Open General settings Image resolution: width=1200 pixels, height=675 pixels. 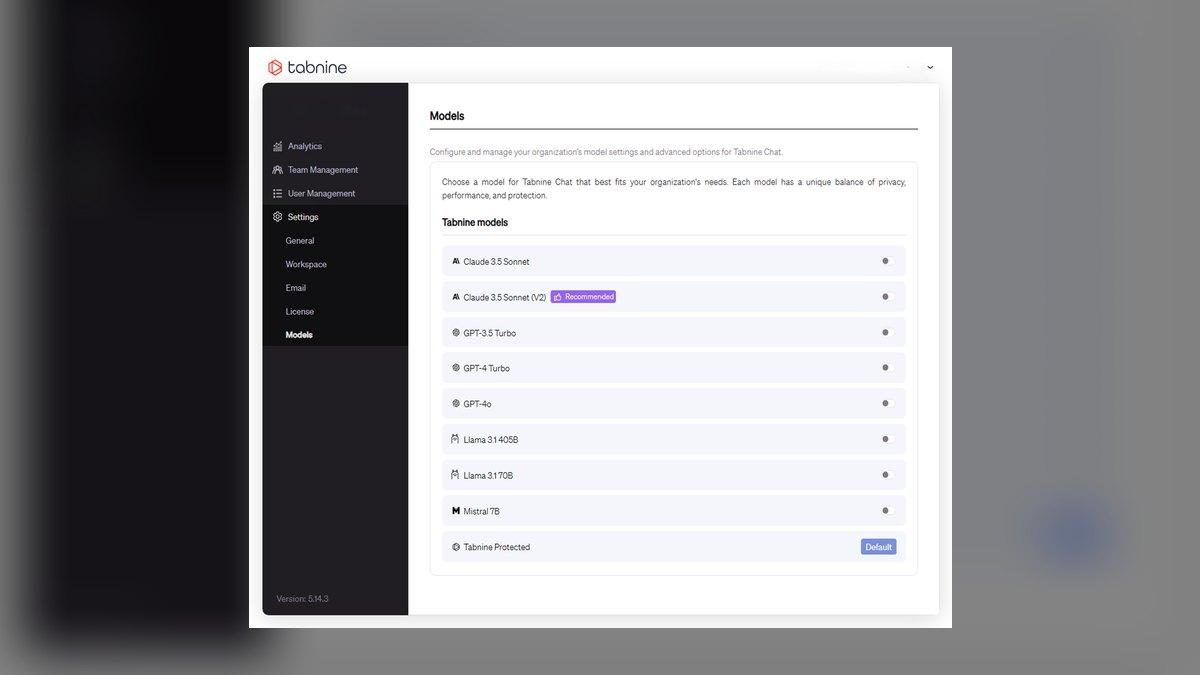point(300,241)
